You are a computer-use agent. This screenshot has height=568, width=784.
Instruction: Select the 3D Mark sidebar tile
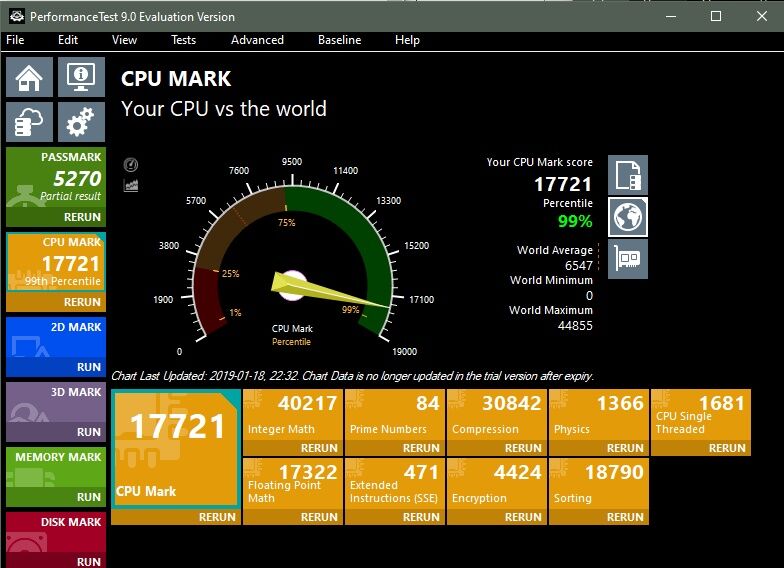(56, 402)
